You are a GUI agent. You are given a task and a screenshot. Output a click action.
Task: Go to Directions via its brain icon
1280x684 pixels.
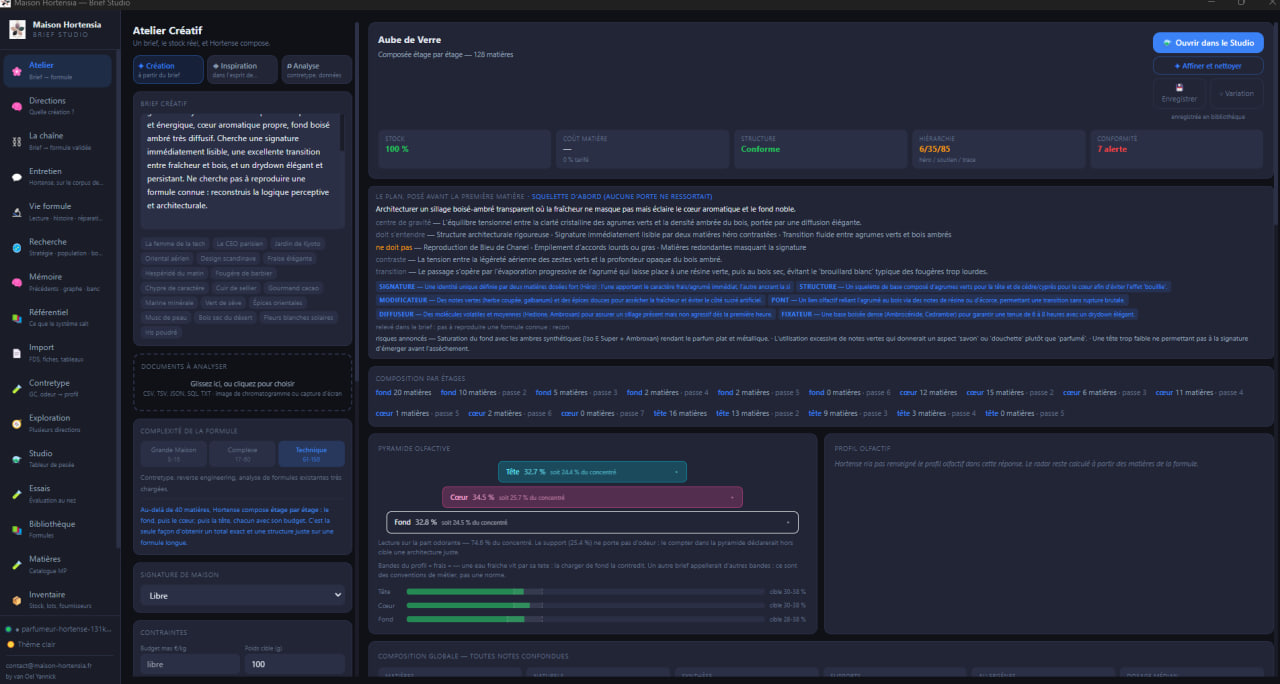click(17, 106)
